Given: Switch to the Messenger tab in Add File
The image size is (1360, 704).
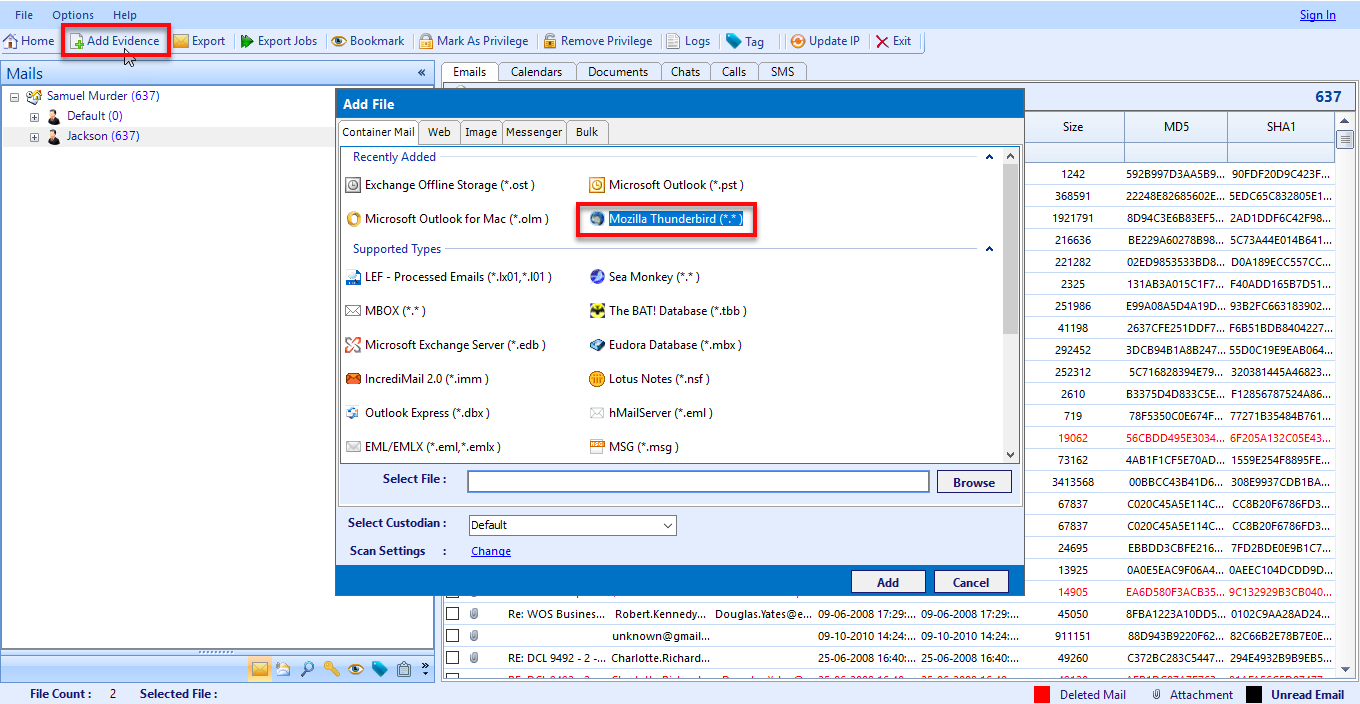Looking at the screenshot, I should pos(534,132).
